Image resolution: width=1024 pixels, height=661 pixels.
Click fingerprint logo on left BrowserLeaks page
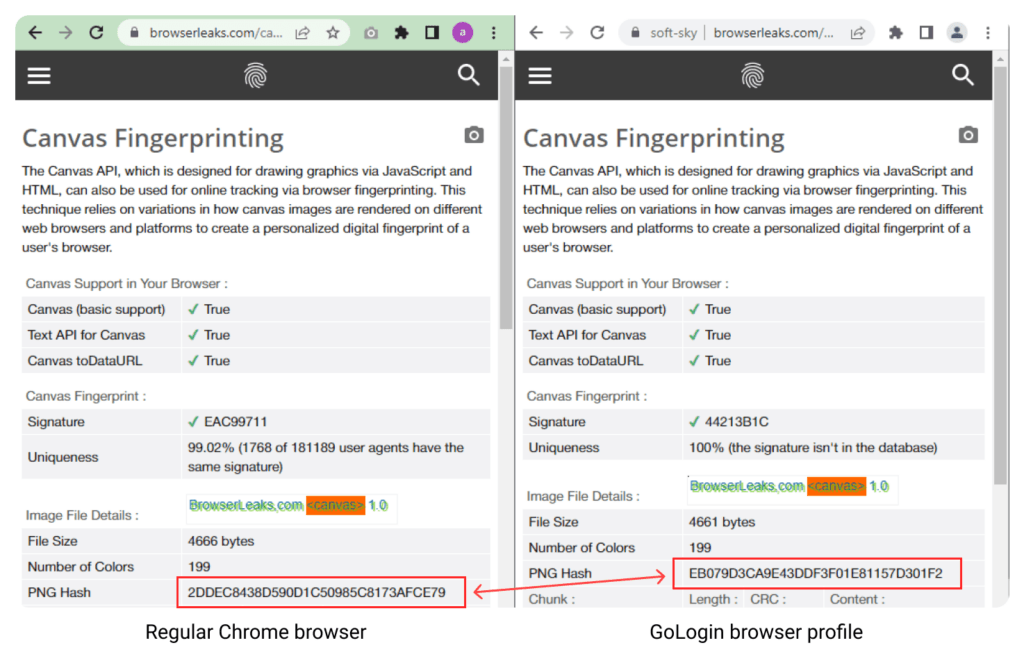tap(256, 76)
